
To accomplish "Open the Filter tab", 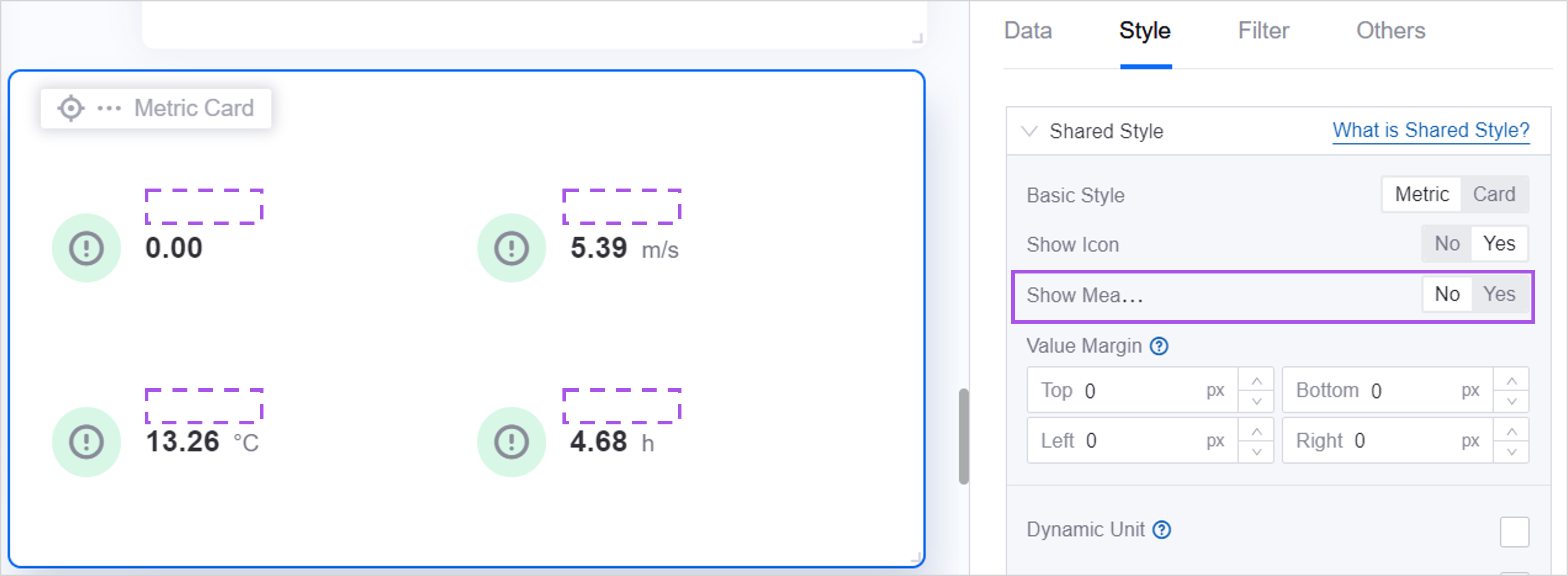I will 1263,31.
